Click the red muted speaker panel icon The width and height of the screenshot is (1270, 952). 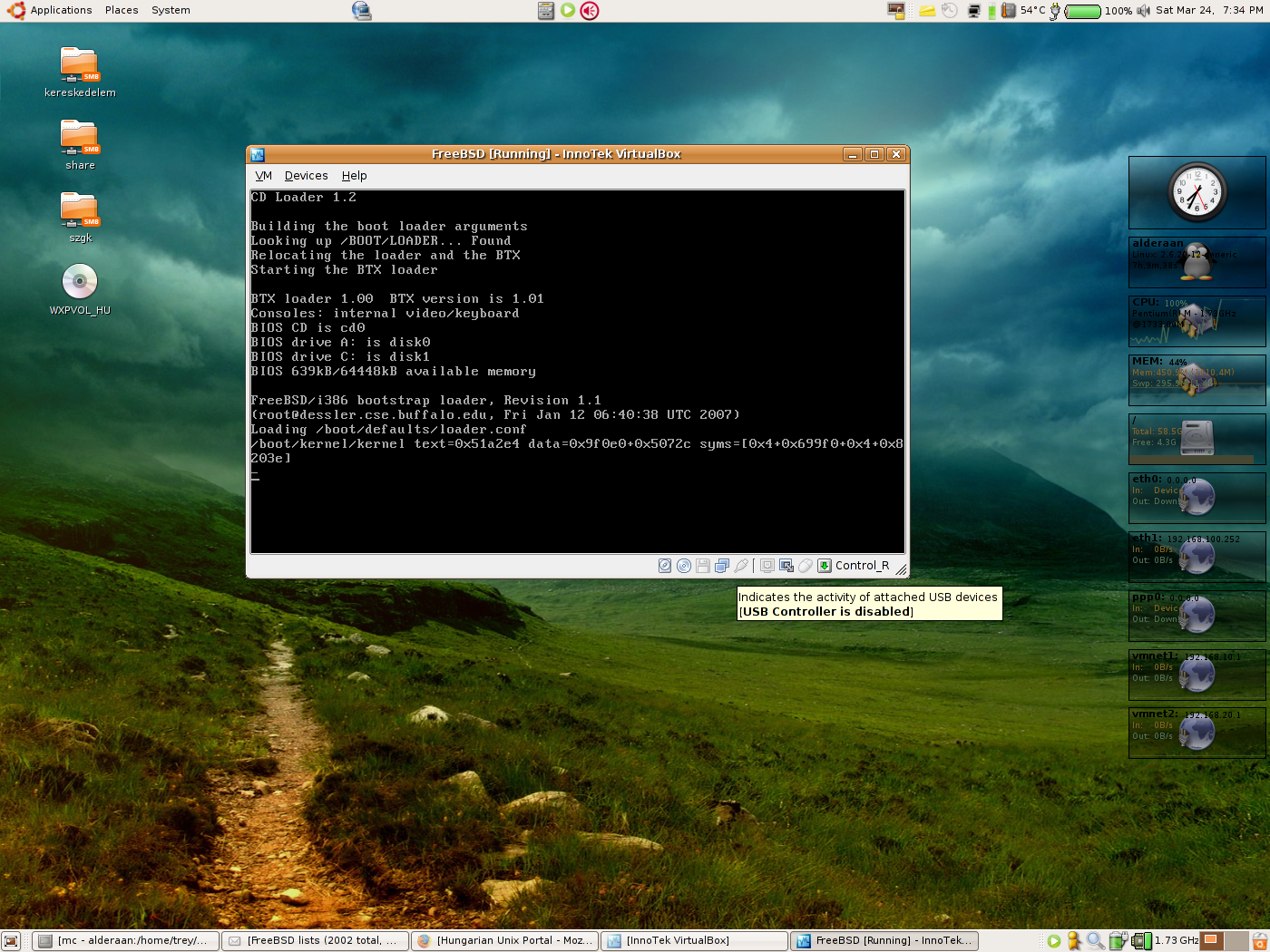pos(590,11)
